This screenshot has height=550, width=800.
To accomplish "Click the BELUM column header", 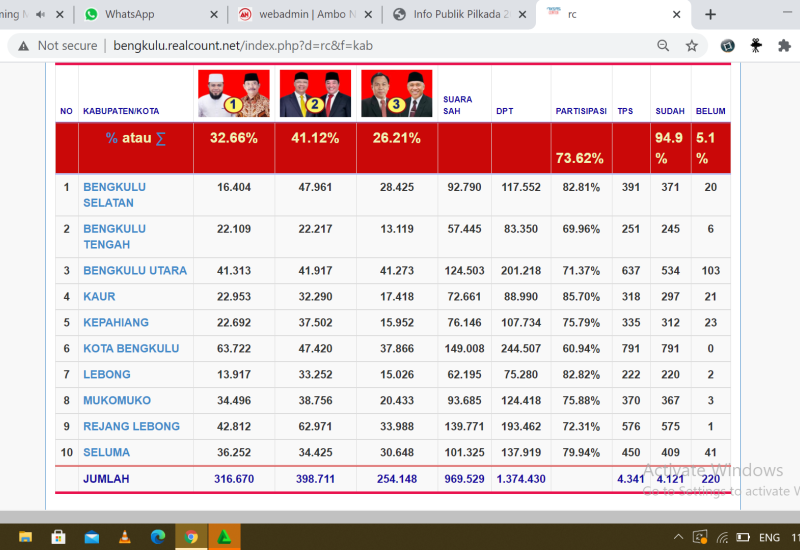I will pos(710,111).
